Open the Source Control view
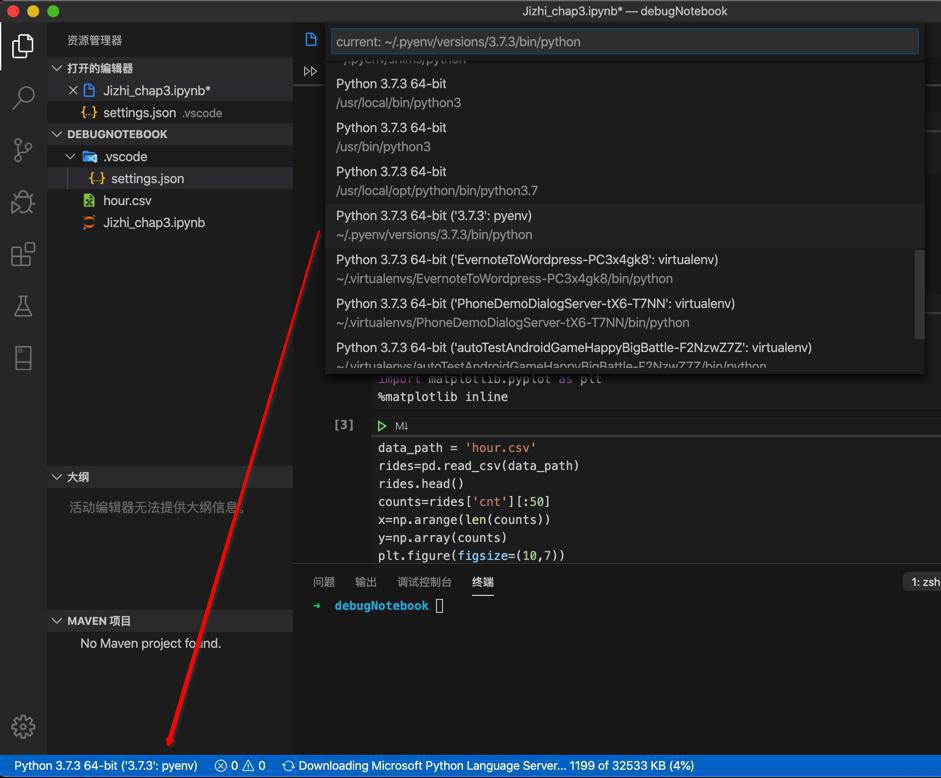This screenshot has width=941, height=778. 23,150
